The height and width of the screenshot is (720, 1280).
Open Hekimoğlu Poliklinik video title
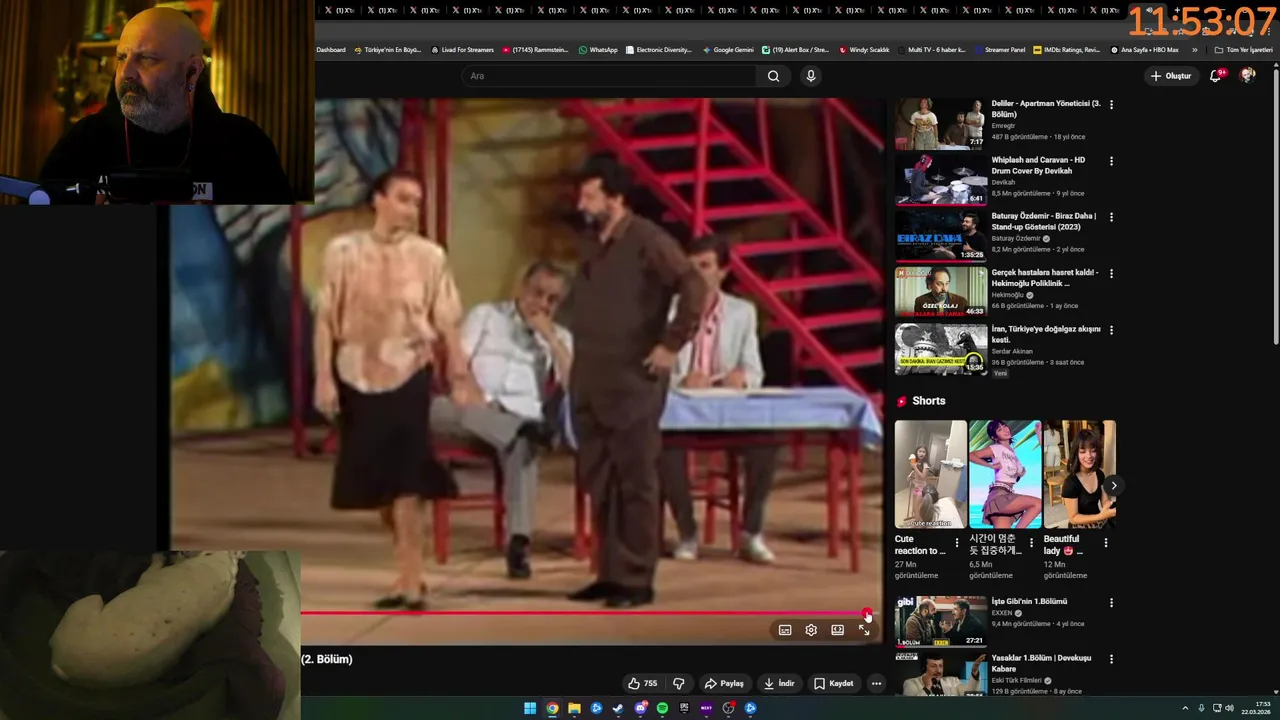[1044, 278]
